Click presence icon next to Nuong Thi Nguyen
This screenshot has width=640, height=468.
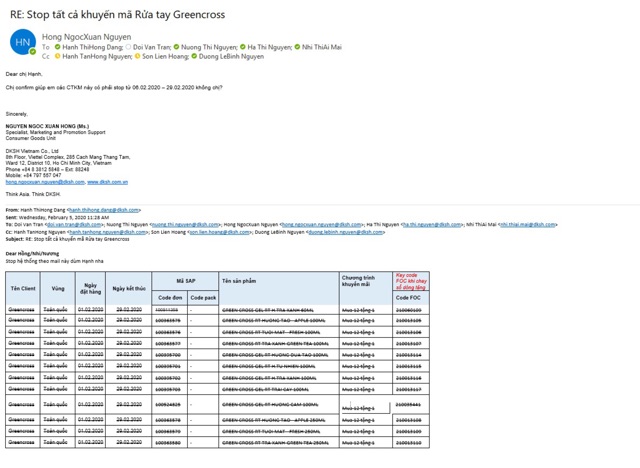click(177, 47)
